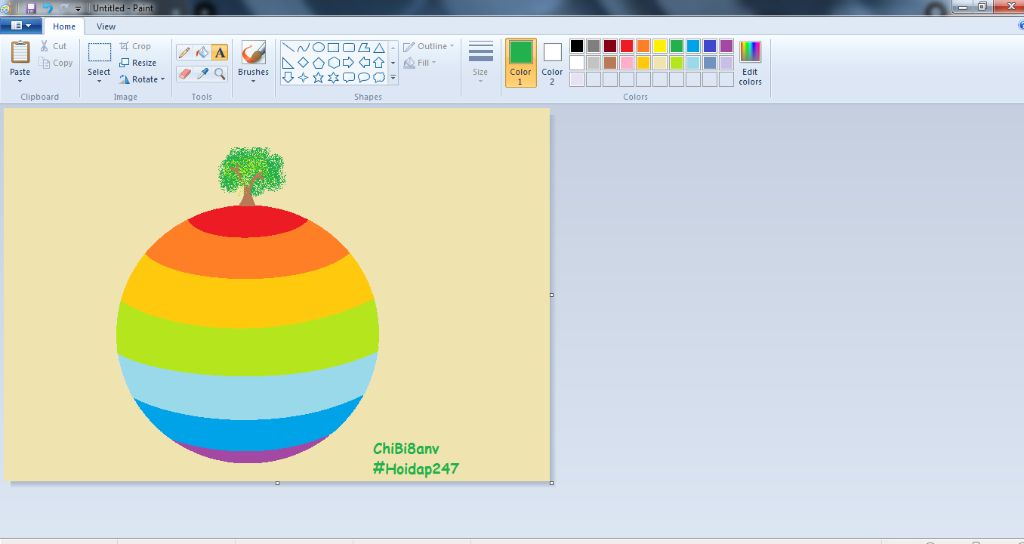Pick the purple color swatch
Viewport: 1024px width, 544px height.
tap(726, 46)
